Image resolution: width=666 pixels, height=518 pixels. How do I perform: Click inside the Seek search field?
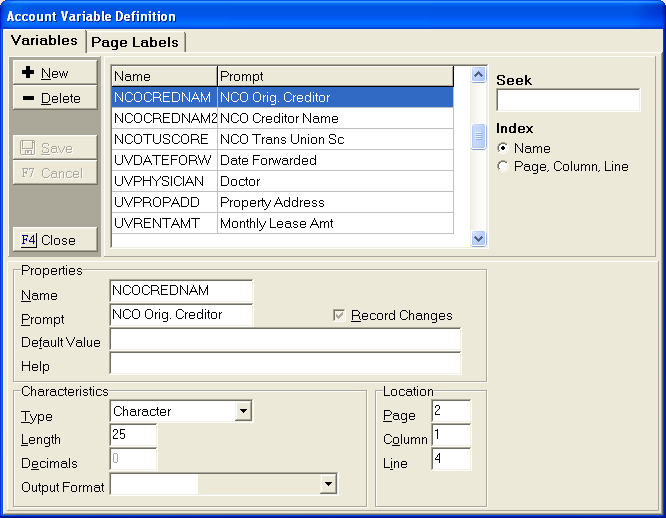[567, 100]
